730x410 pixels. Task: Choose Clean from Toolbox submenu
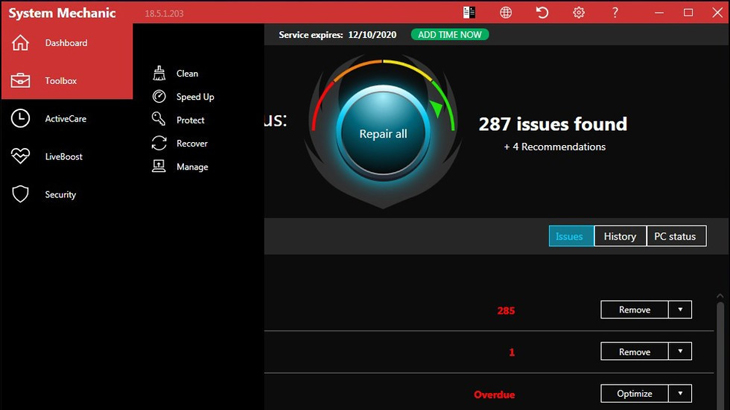click(187, 74)
